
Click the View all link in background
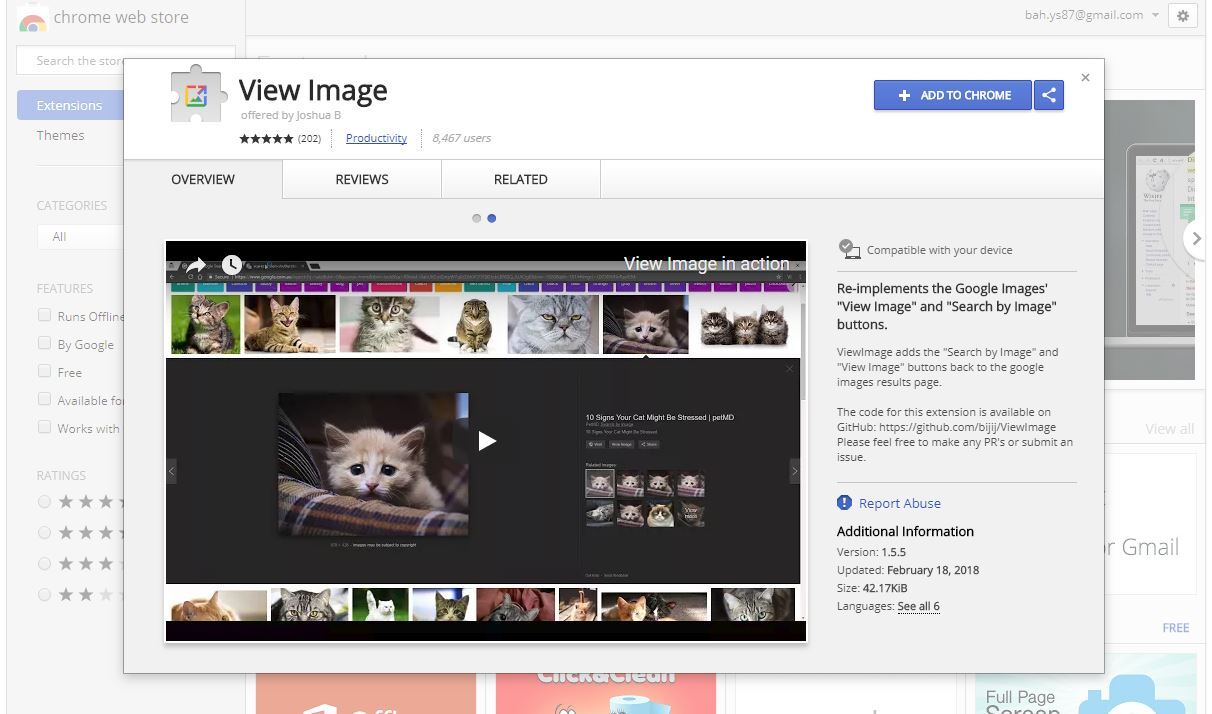click(x=1169, y=428)
